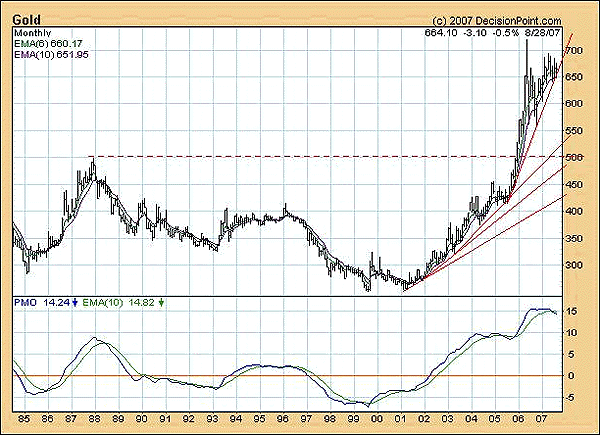Click the dashed red resistance line at 500
Screen dimensions: 600x435
pos(300,157)
